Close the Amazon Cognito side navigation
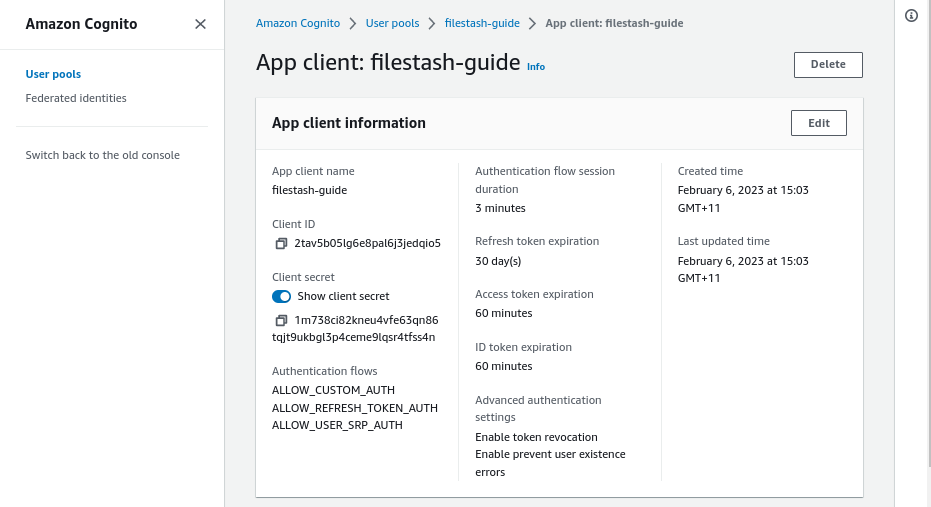Image resolution: width=931 pixels, height=507 pixels. 201,24
